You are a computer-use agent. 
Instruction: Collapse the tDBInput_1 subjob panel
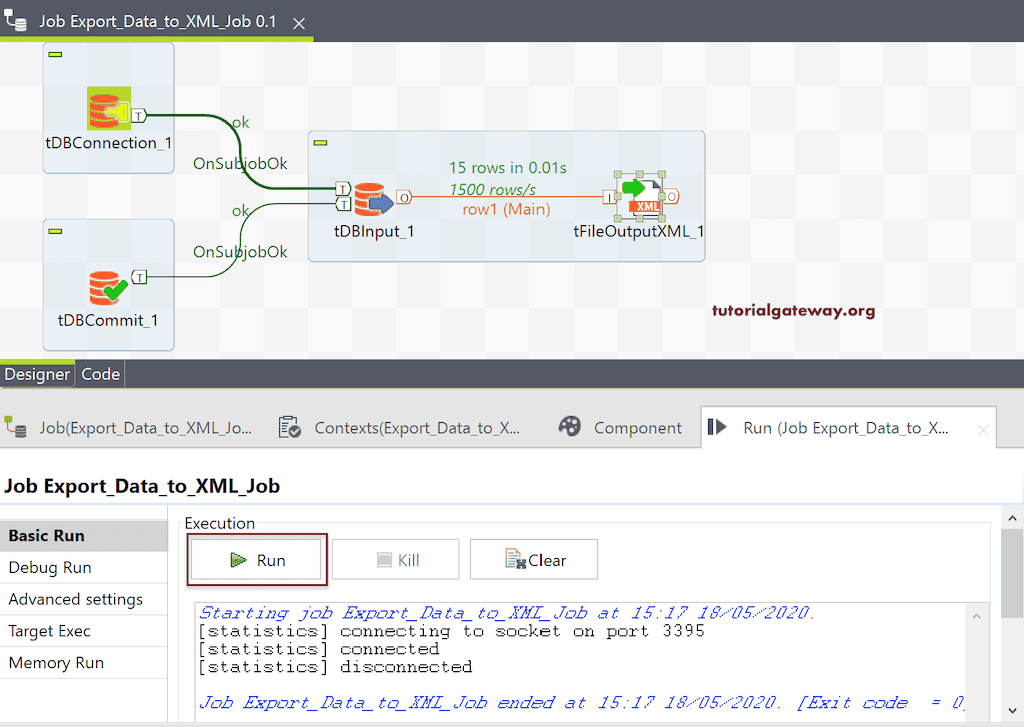coord(320,143)
